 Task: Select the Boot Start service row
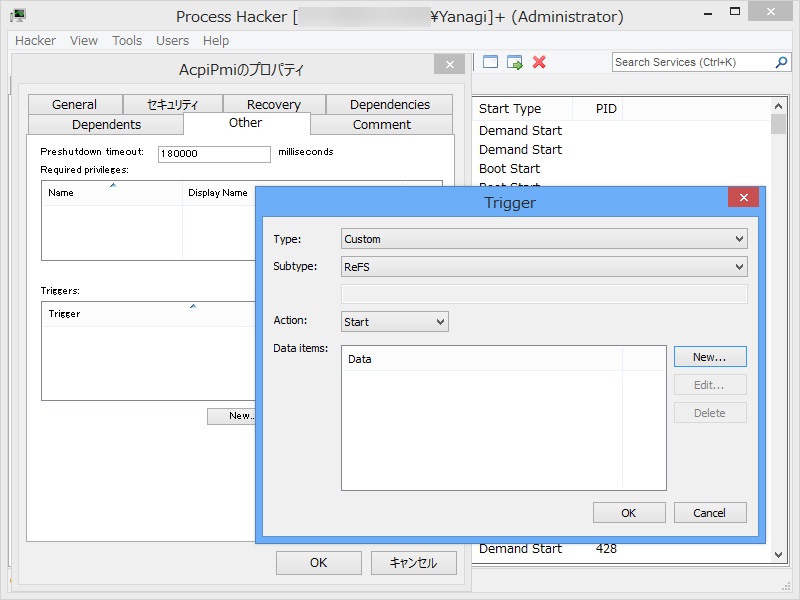point(622,168)
